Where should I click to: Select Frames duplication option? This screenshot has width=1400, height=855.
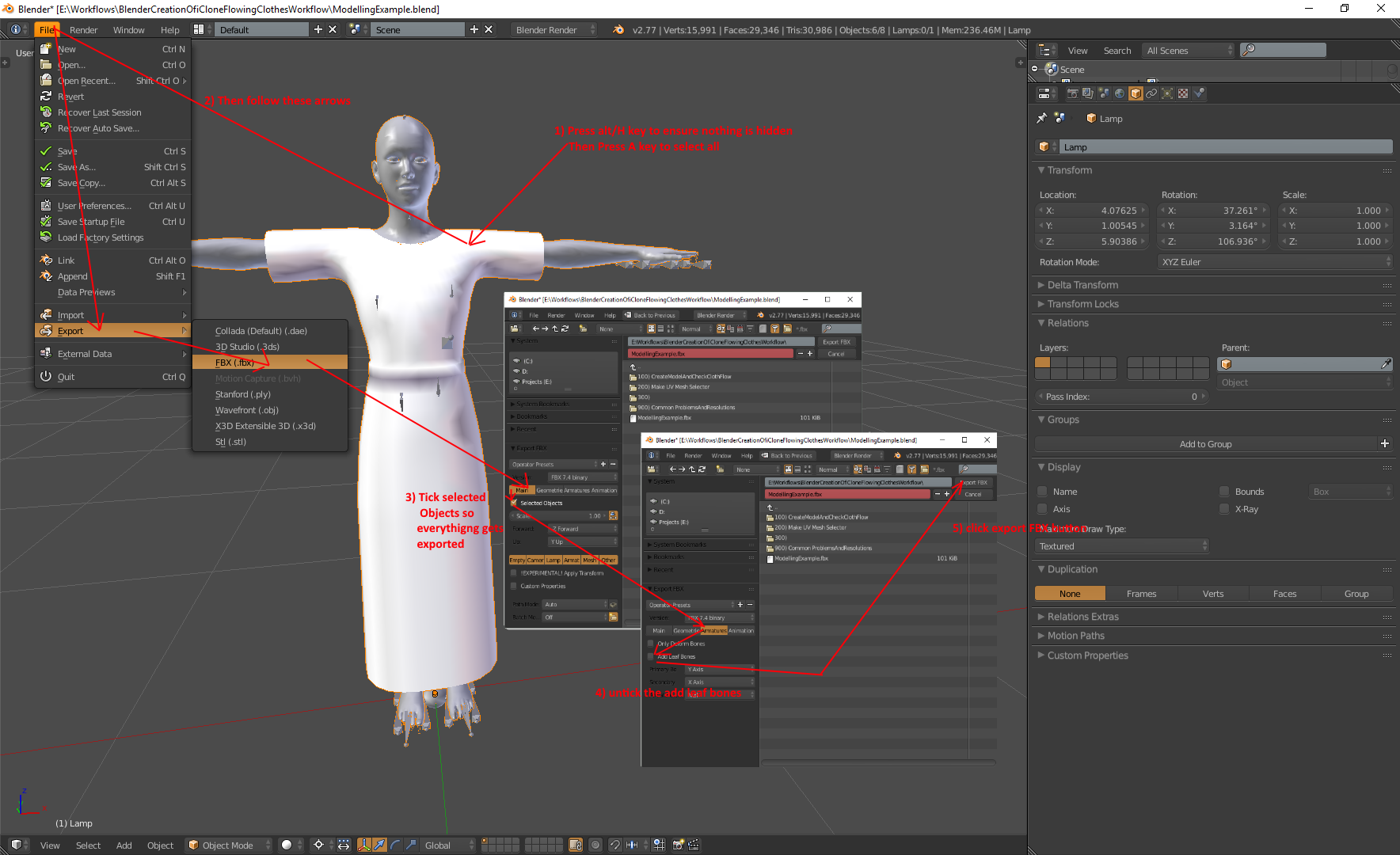[x=1141, y=594]
